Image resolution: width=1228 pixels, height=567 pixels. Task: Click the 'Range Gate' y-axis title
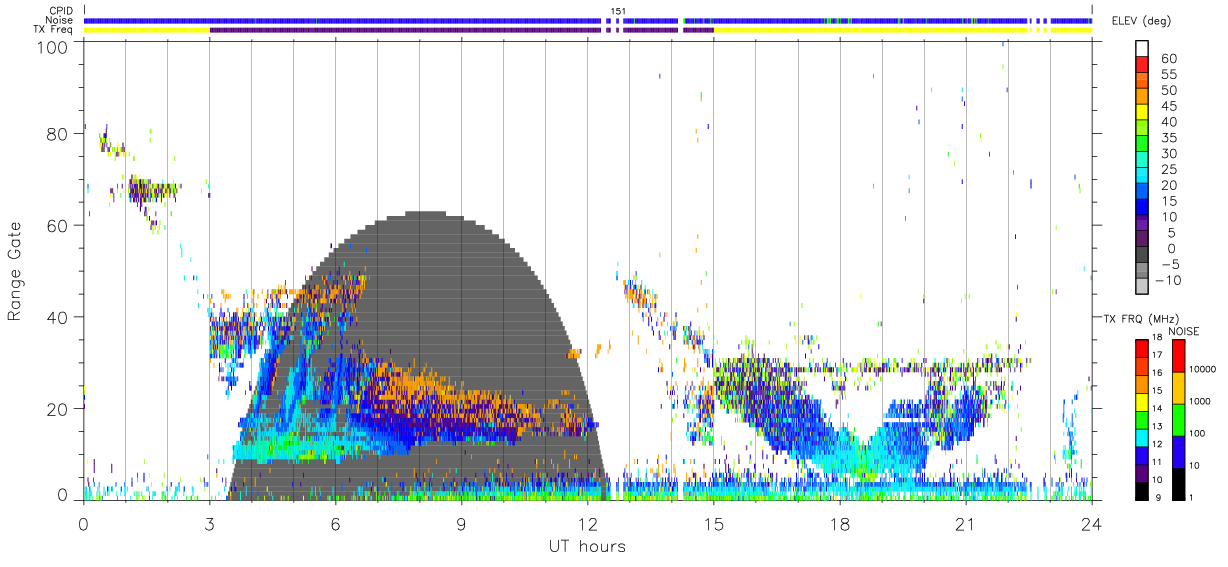tap(16, 272)
